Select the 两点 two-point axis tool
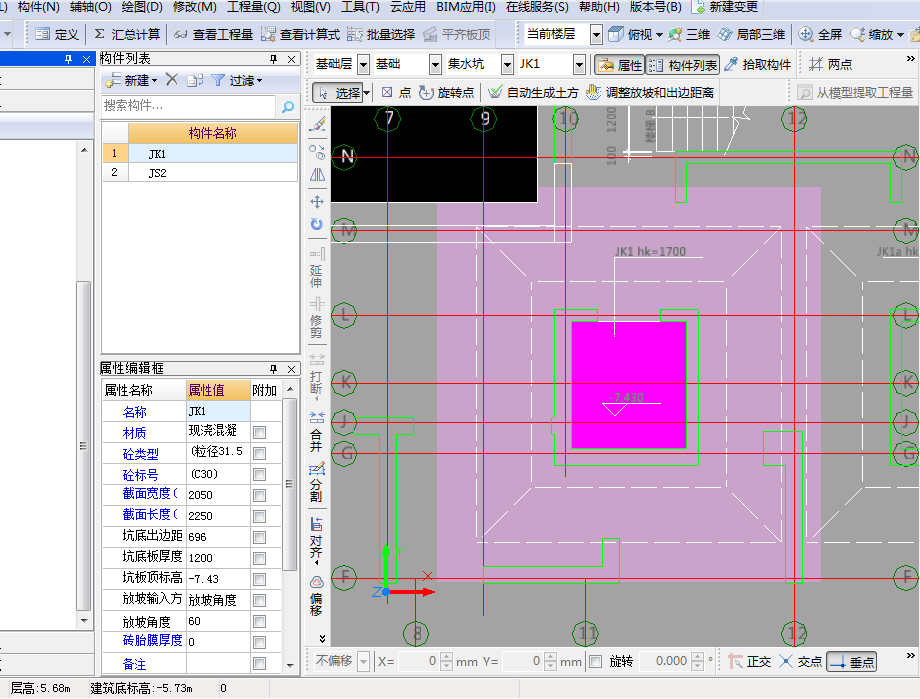The width and height of the screenshot is (920, 699). tap(830, 65)
